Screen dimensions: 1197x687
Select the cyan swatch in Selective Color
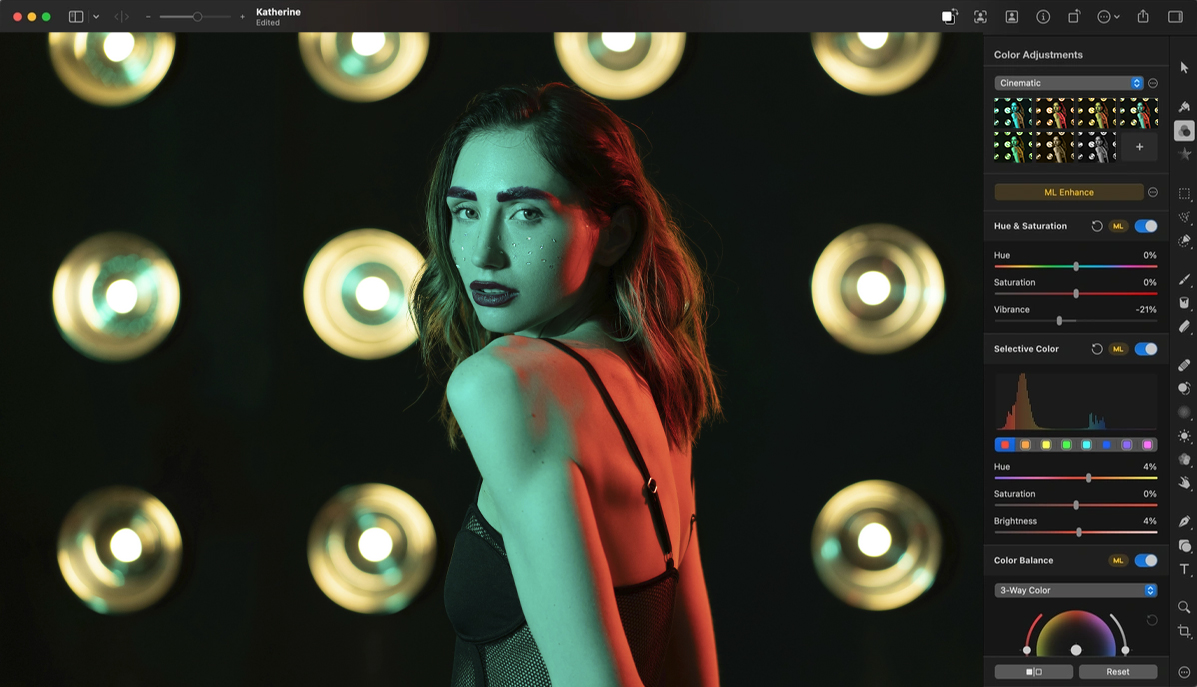coord(1086,445)
